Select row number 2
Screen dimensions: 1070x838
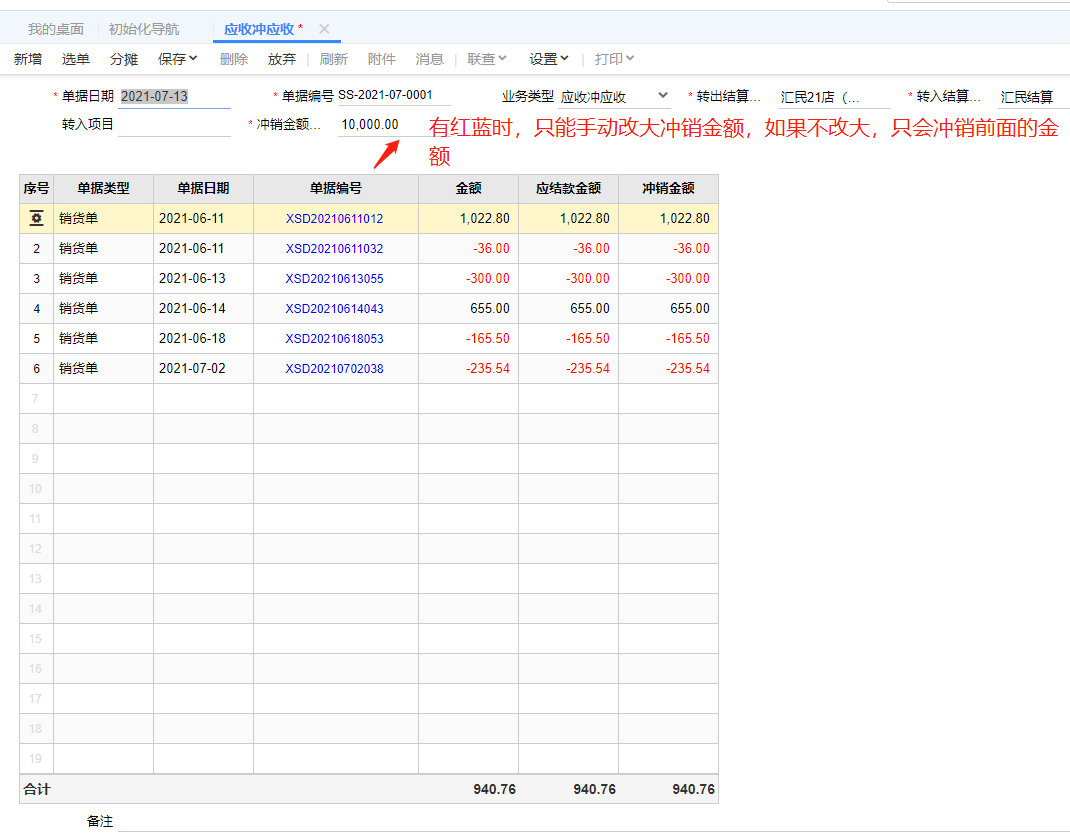(x=37, y=249)
